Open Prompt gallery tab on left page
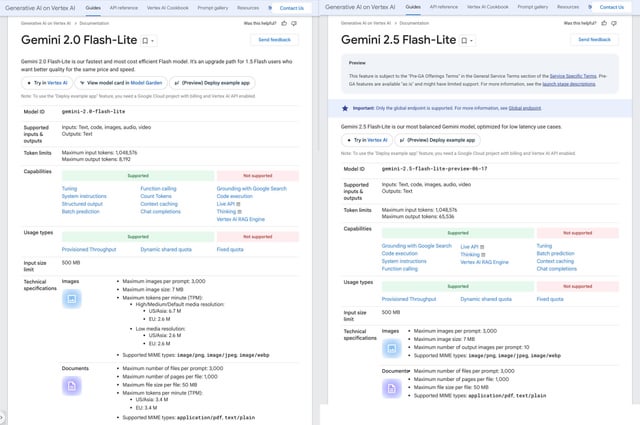This screenshot has height=425, width=640. tap(213, 8)
